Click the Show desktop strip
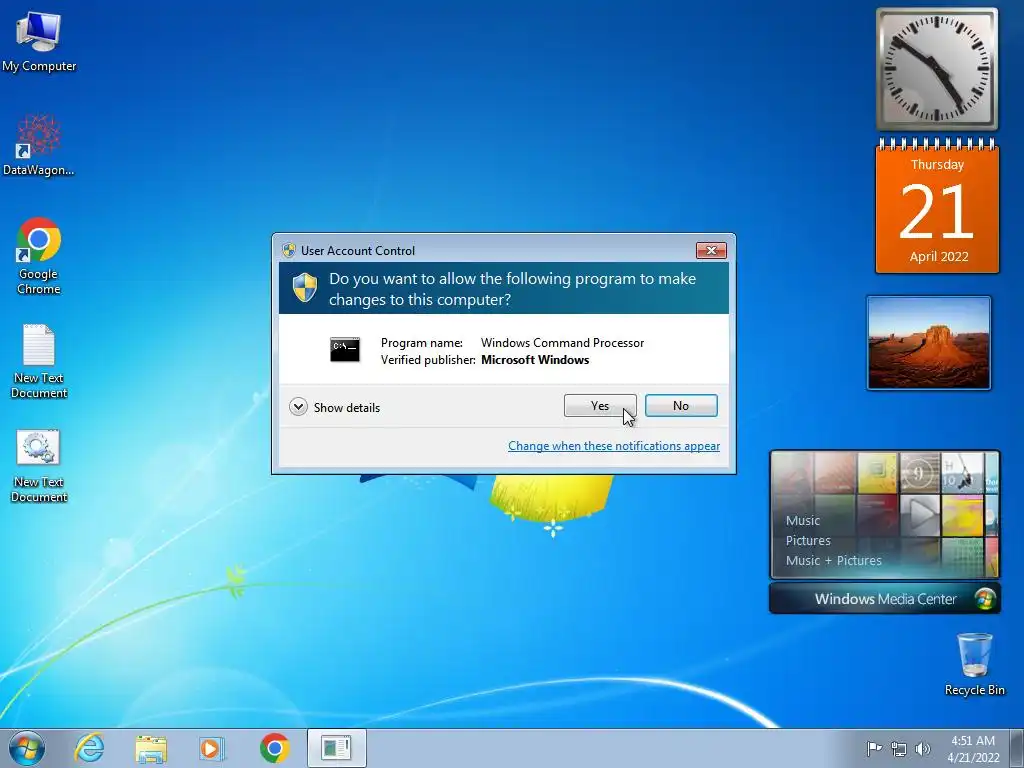 pyautogui.click(x=1017, y=748)
